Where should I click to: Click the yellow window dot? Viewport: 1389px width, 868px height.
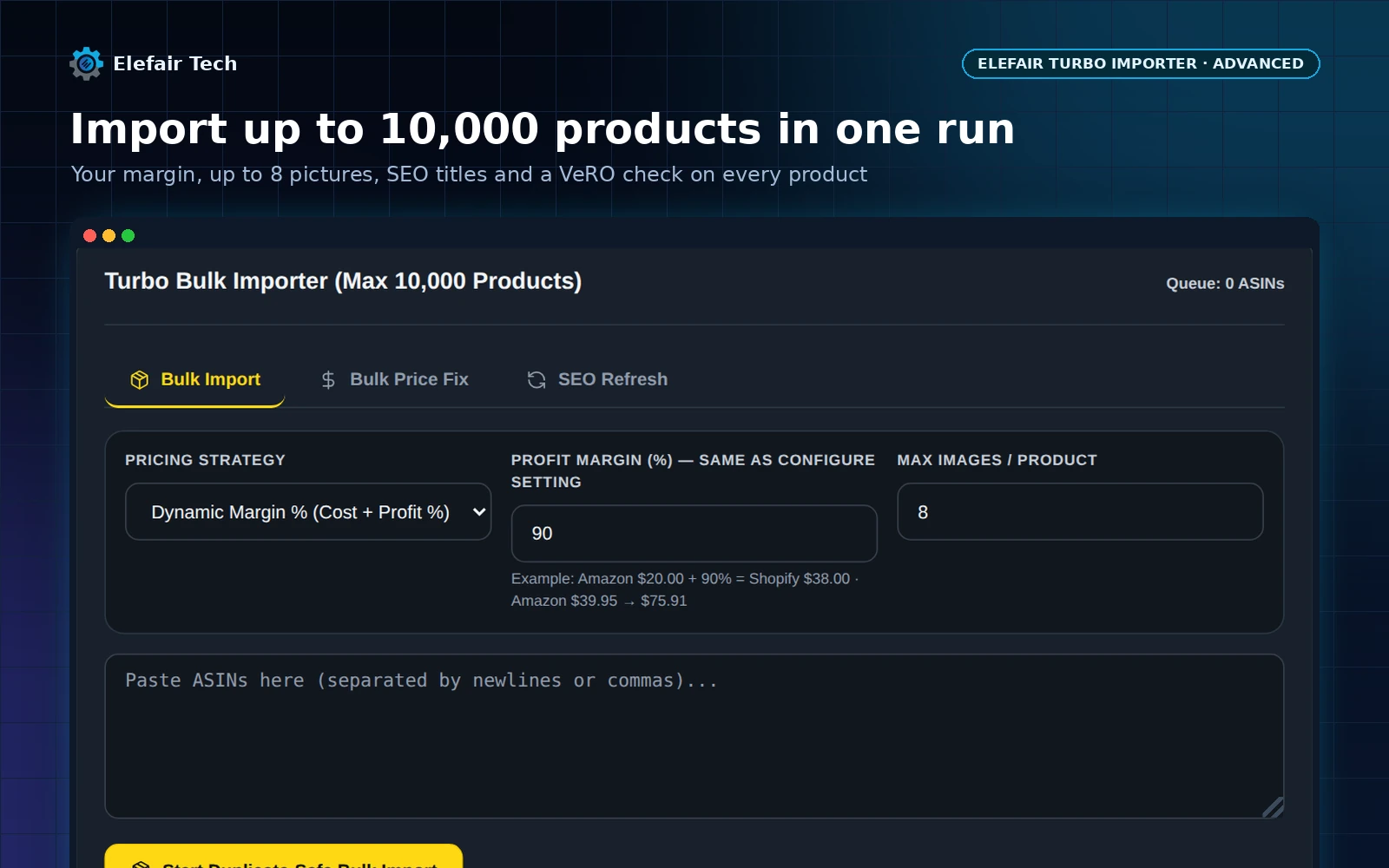(109, 235)
